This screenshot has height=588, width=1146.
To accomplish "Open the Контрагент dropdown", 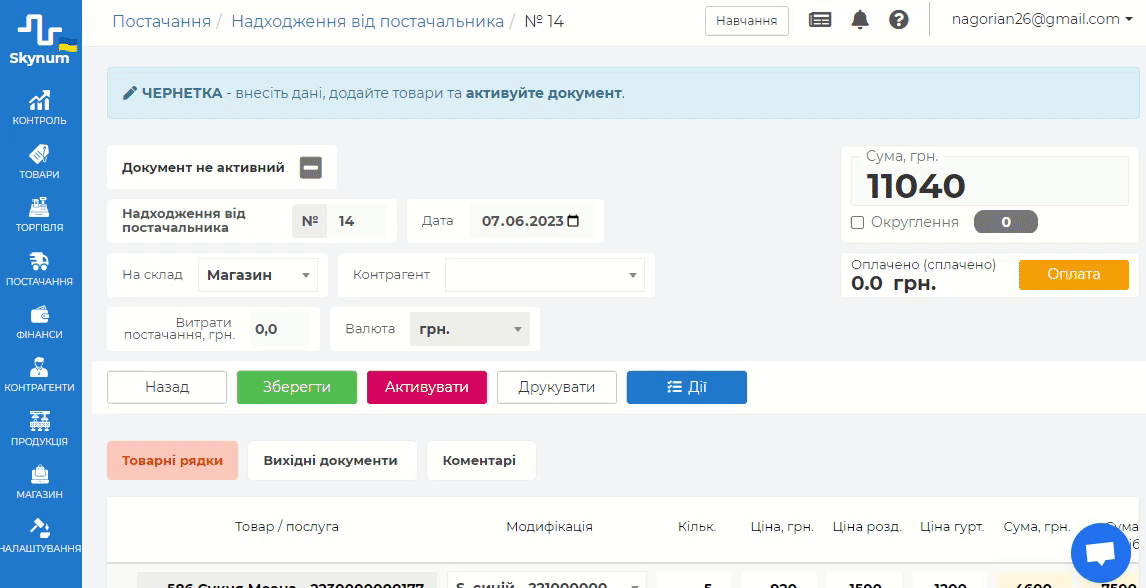I will (x=545, y=275).
